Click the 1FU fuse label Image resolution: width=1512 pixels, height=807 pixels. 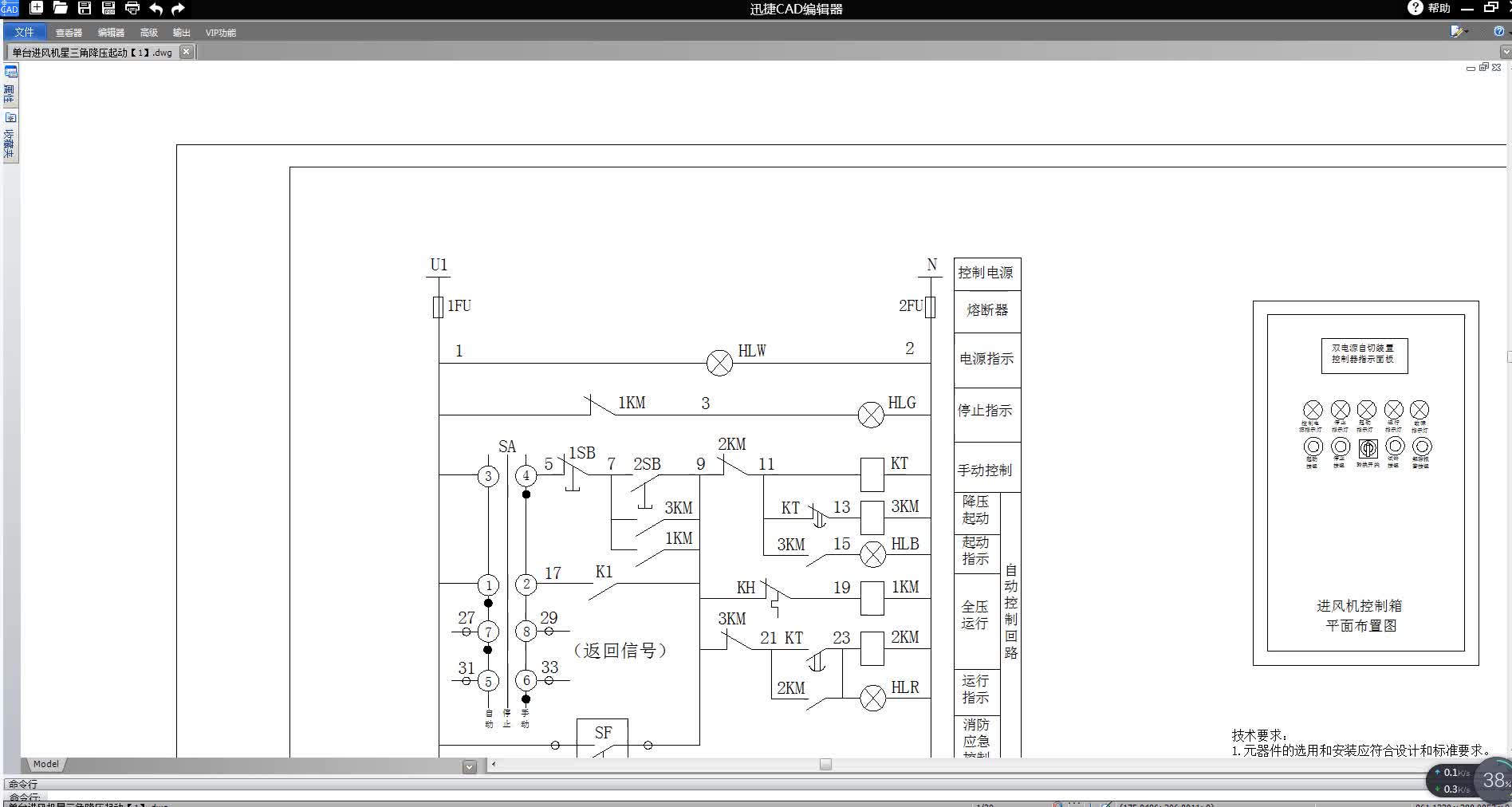pos(459,306)
